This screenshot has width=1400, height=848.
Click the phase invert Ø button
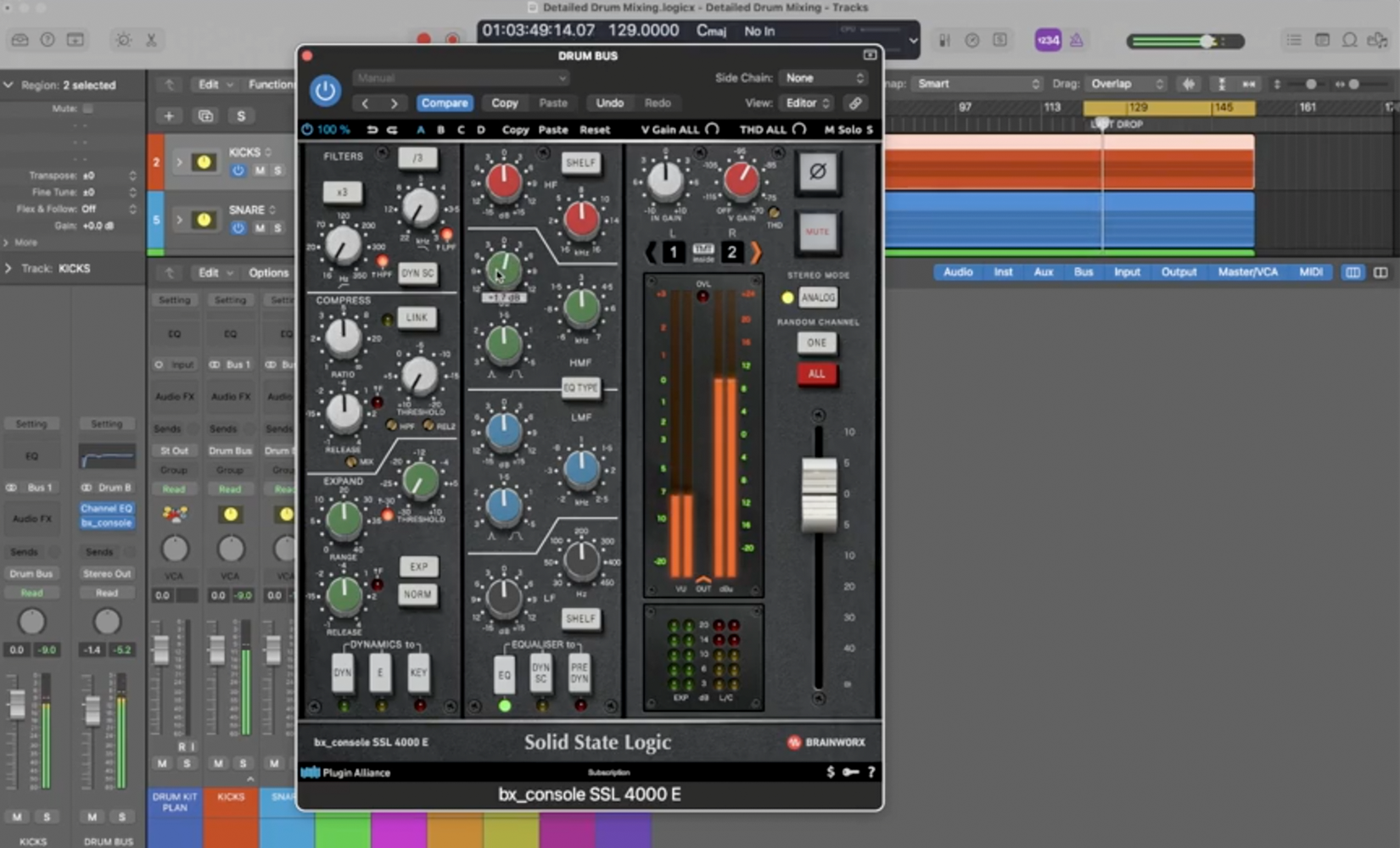817,172
